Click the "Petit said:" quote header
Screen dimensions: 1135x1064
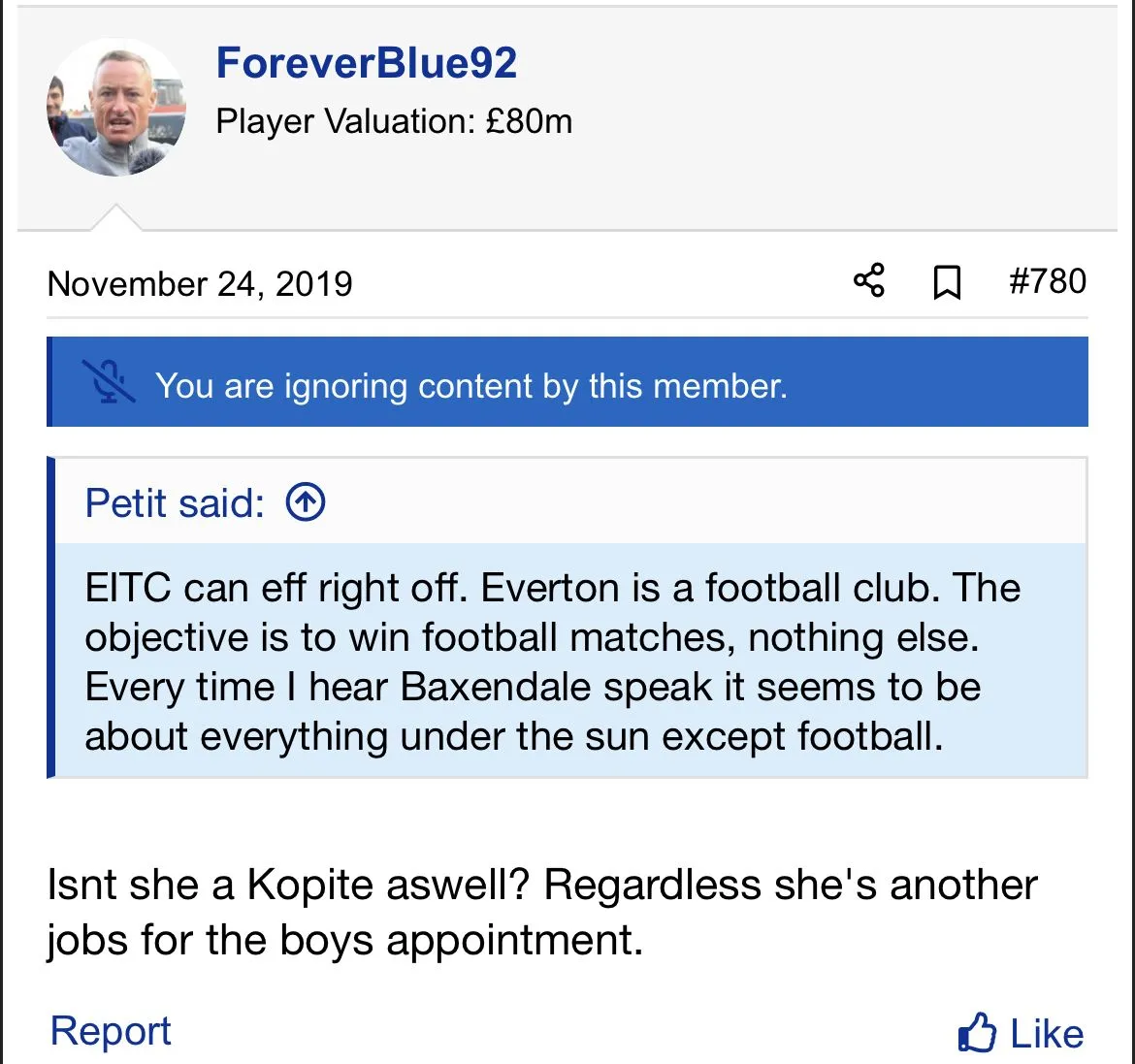tap(175, 503)
